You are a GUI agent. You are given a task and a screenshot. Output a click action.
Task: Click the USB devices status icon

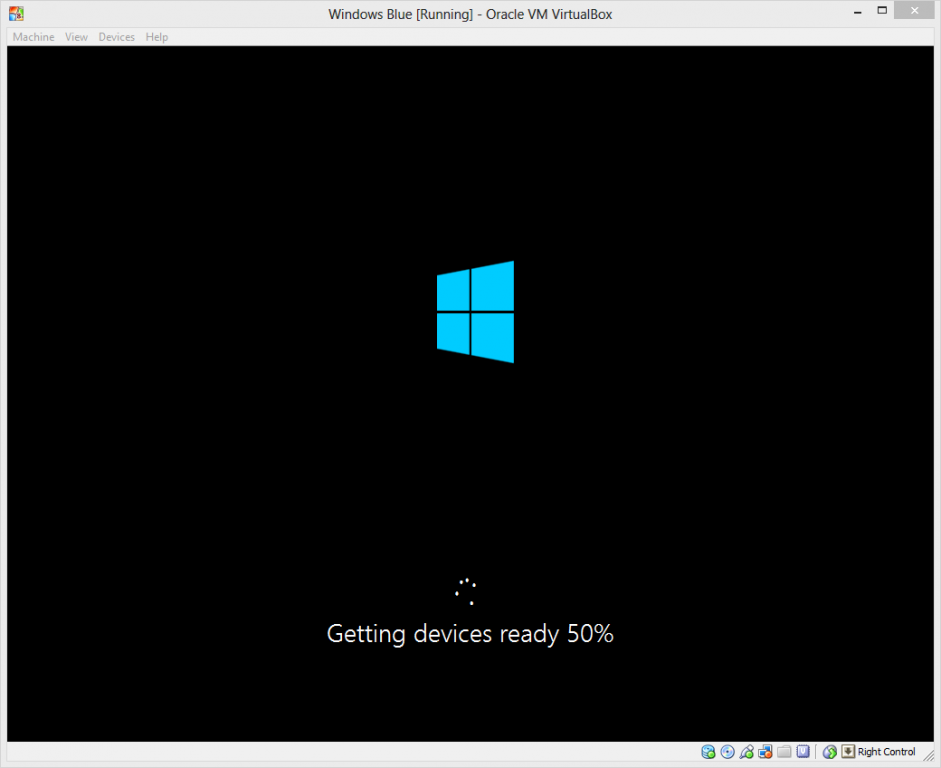tap(746, 752)
